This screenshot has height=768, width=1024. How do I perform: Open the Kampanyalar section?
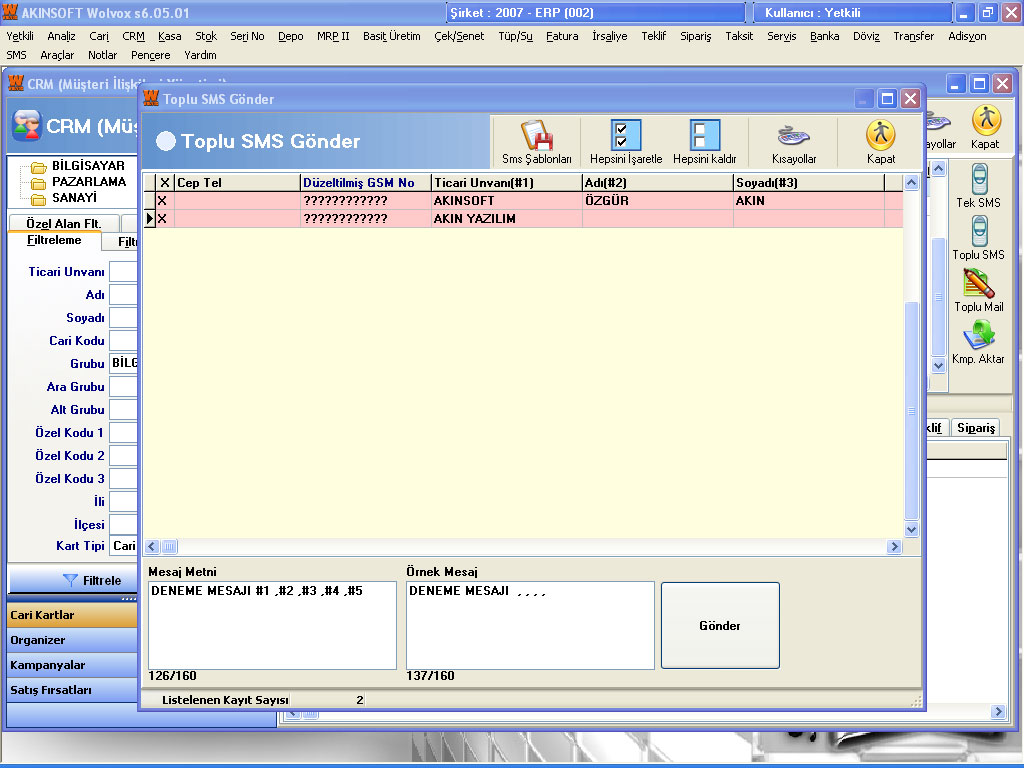click(72, 665)
